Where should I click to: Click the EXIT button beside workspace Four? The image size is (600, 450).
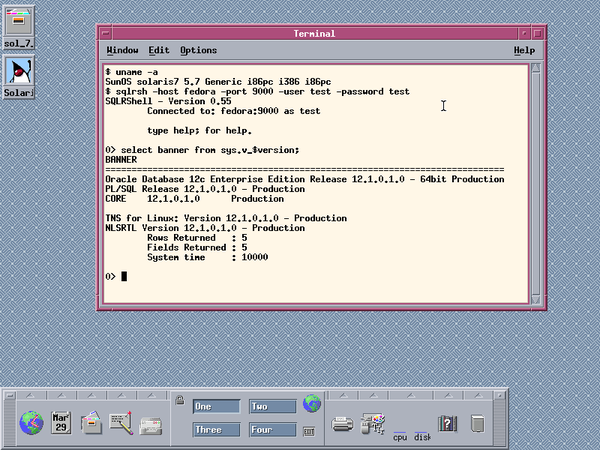pyautogui.click(x=309, y=431)
